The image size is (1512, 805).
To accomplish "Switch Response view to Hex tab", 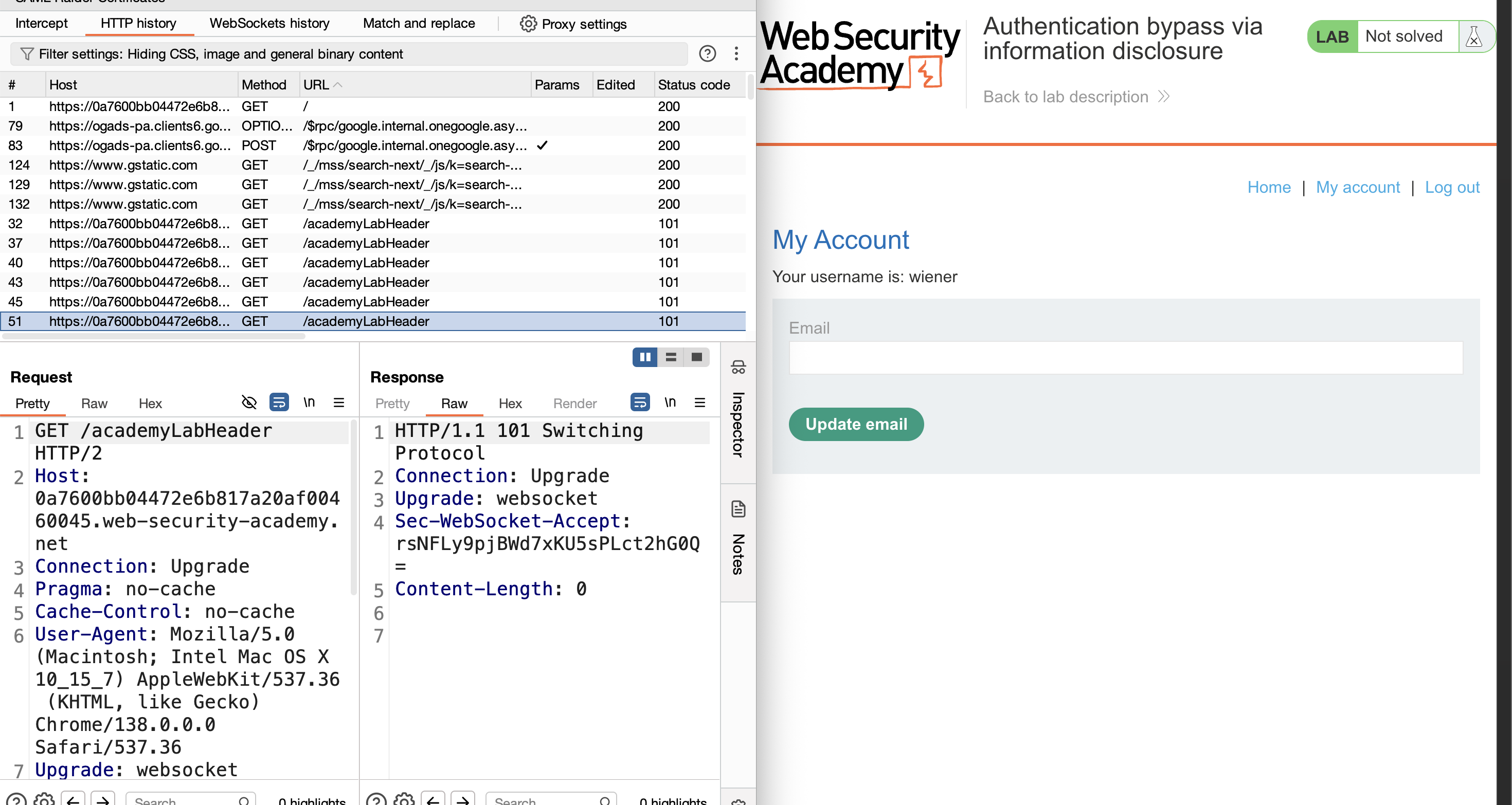I will click(x=510, y=404).
